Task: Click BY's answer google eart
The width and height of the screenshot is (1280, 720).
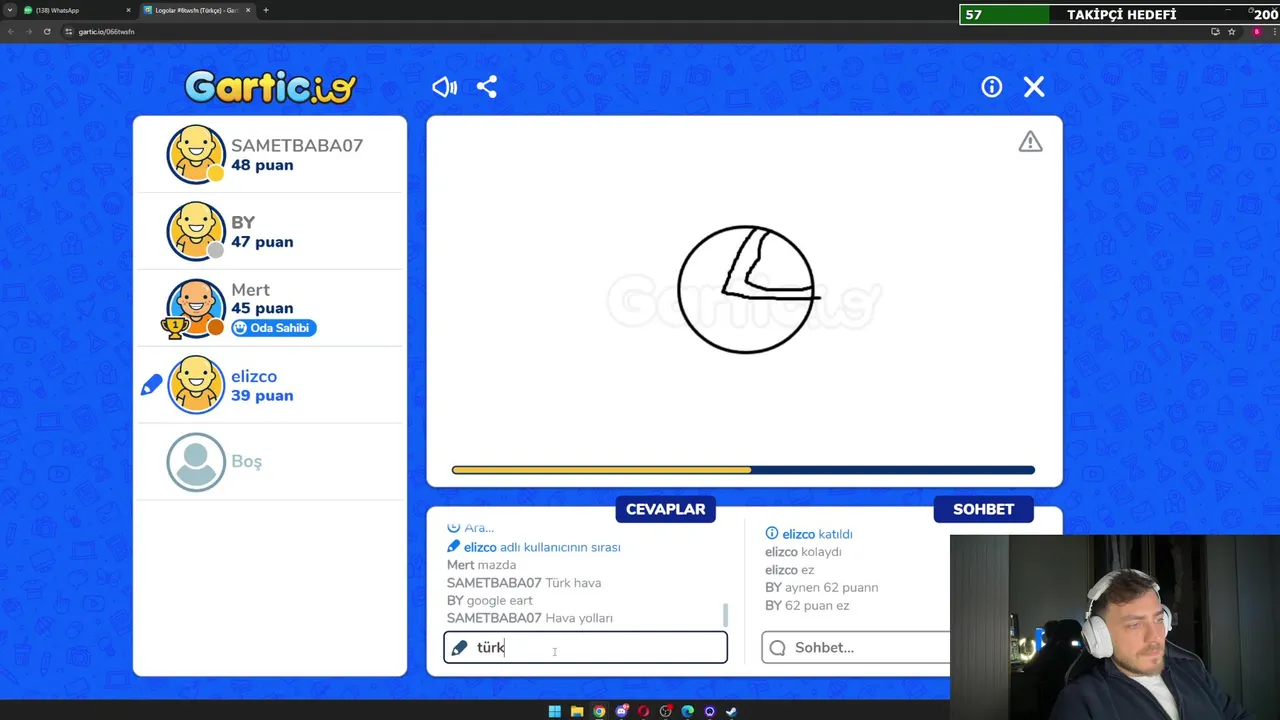Action: (489, 600)
